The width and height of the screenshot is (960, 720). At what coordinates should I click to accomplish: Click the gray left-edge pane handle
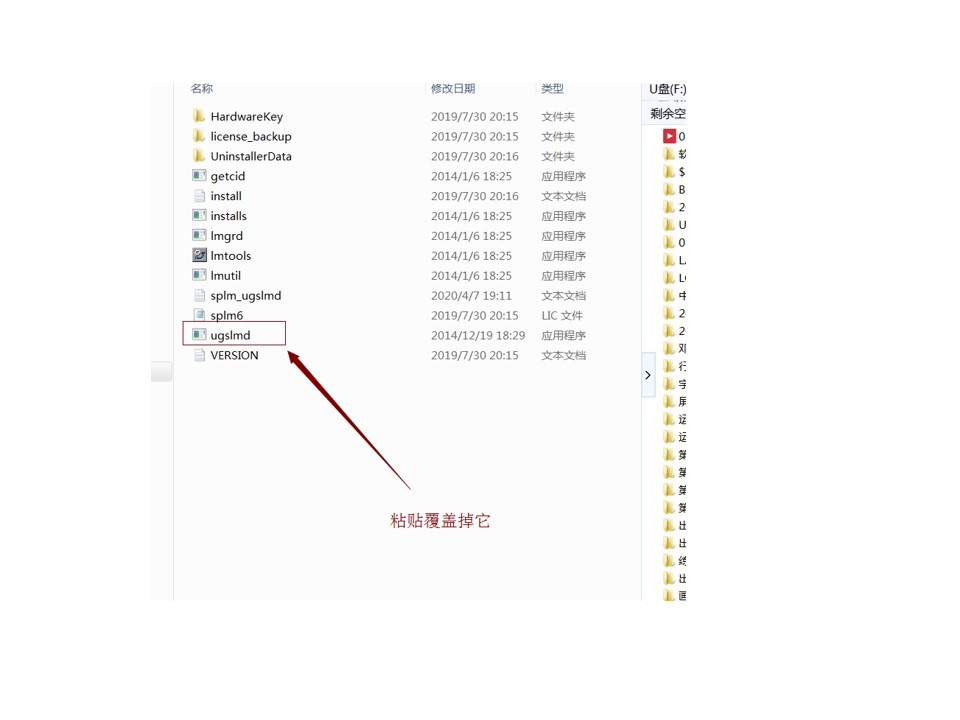tap(162, 371)
